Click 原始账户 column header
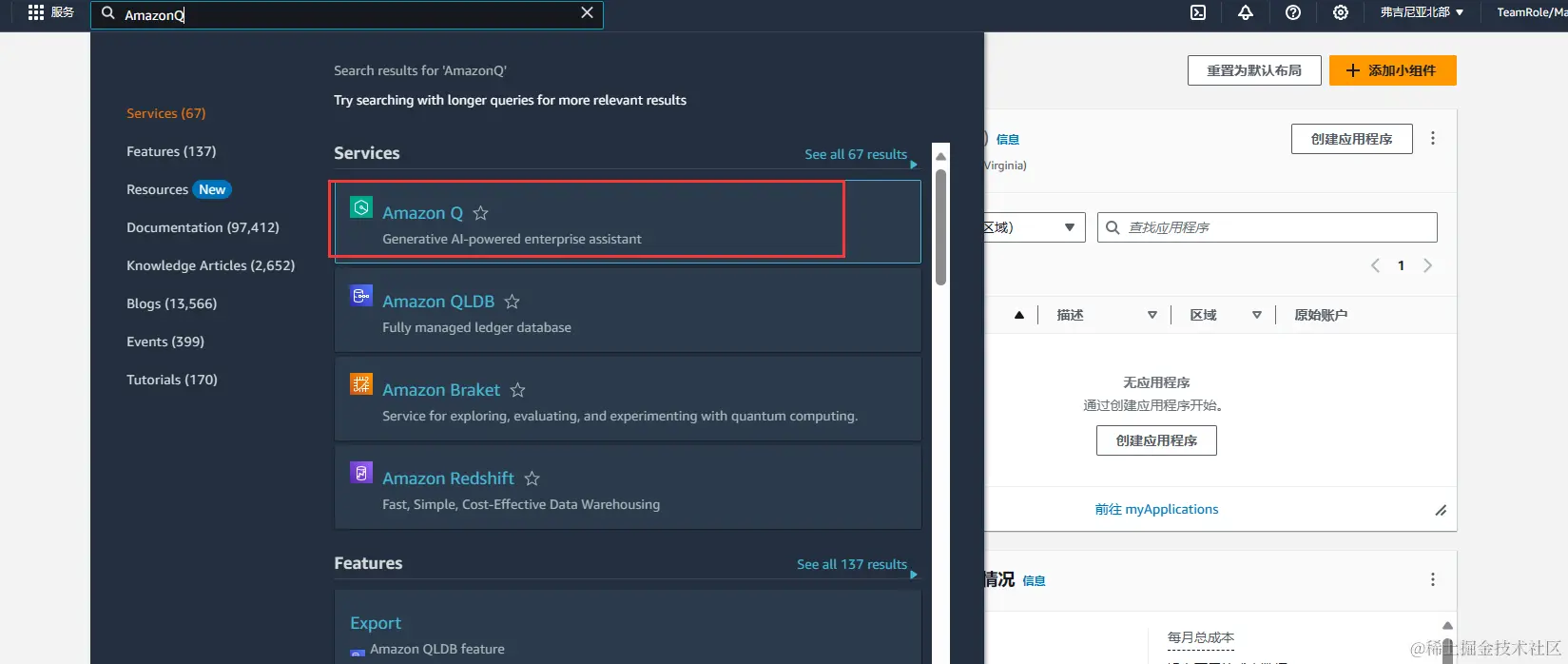This screenshot has width=1568, height=664. (x=1321, y=315)
